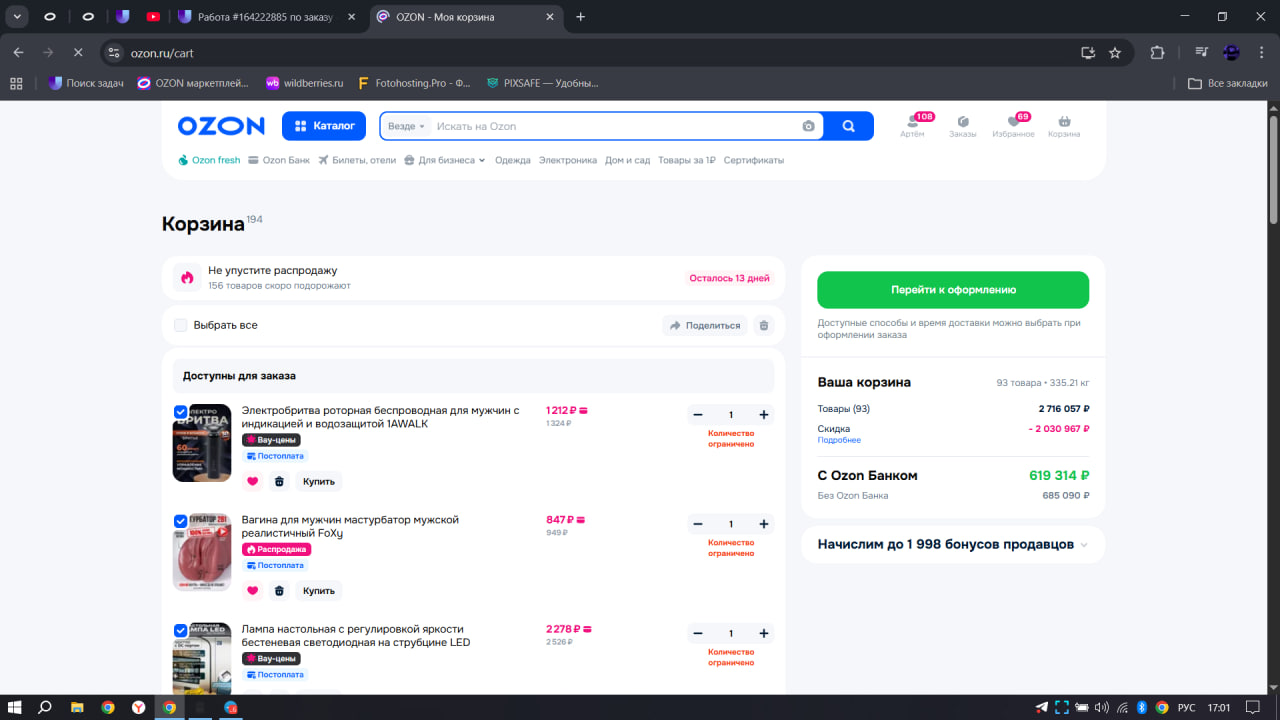Open the Электроника category link
Image resolution: width=1280 pixels, height=720 pixels.
pyautogui.click(x=567, y=160)
